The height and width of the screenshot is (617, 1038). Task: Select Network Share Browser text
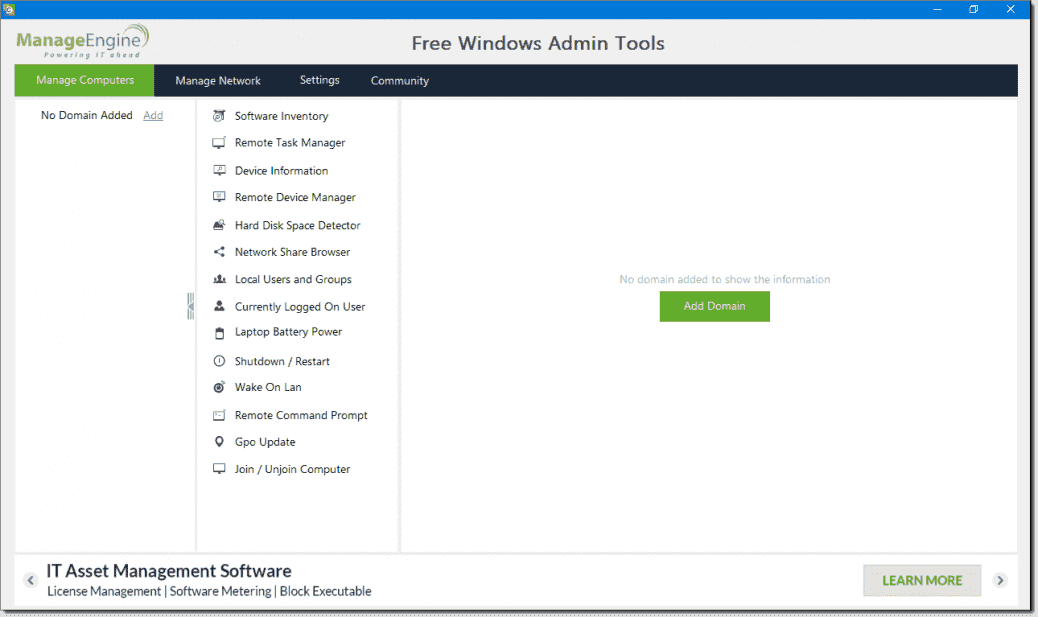point(293,252)
